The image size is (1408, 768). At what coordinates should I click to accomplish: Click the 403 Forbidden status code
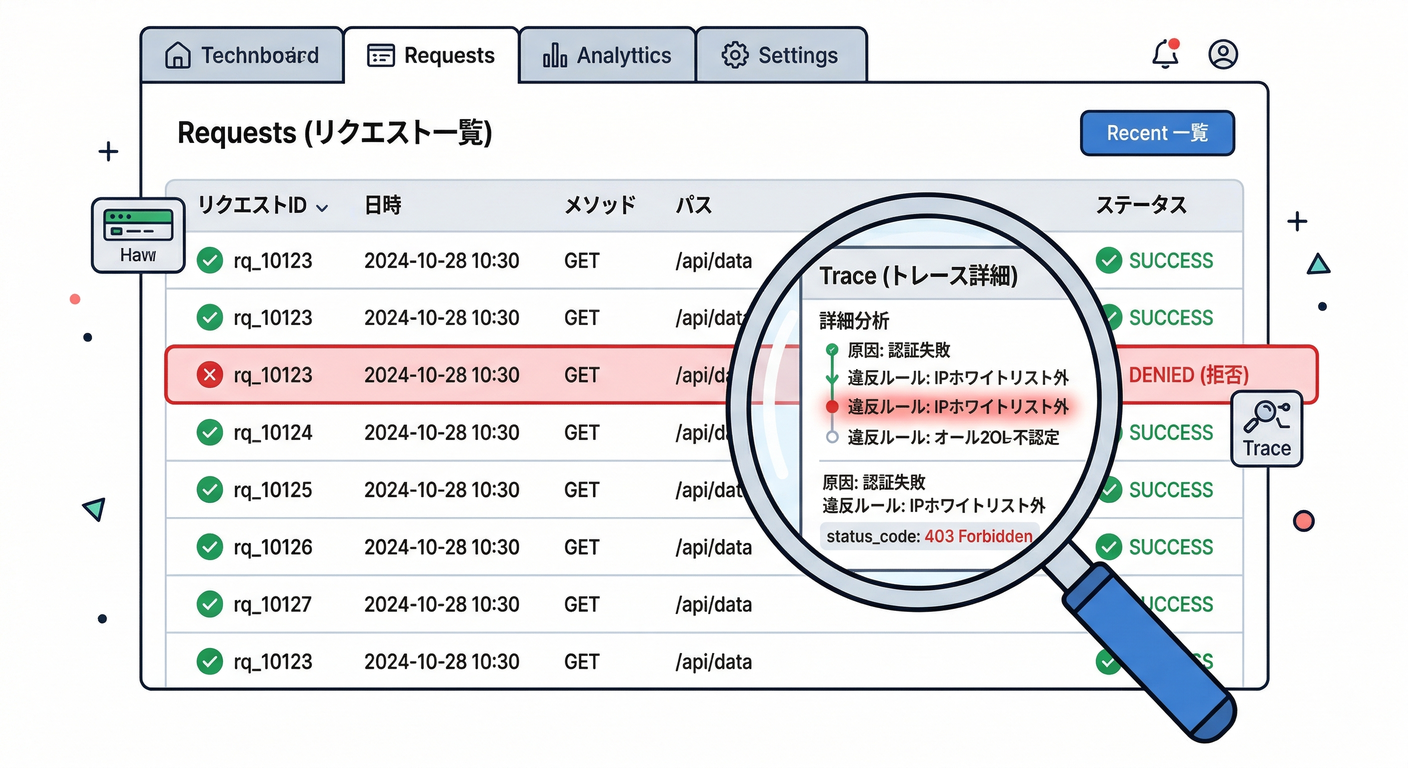pos(977,536)
